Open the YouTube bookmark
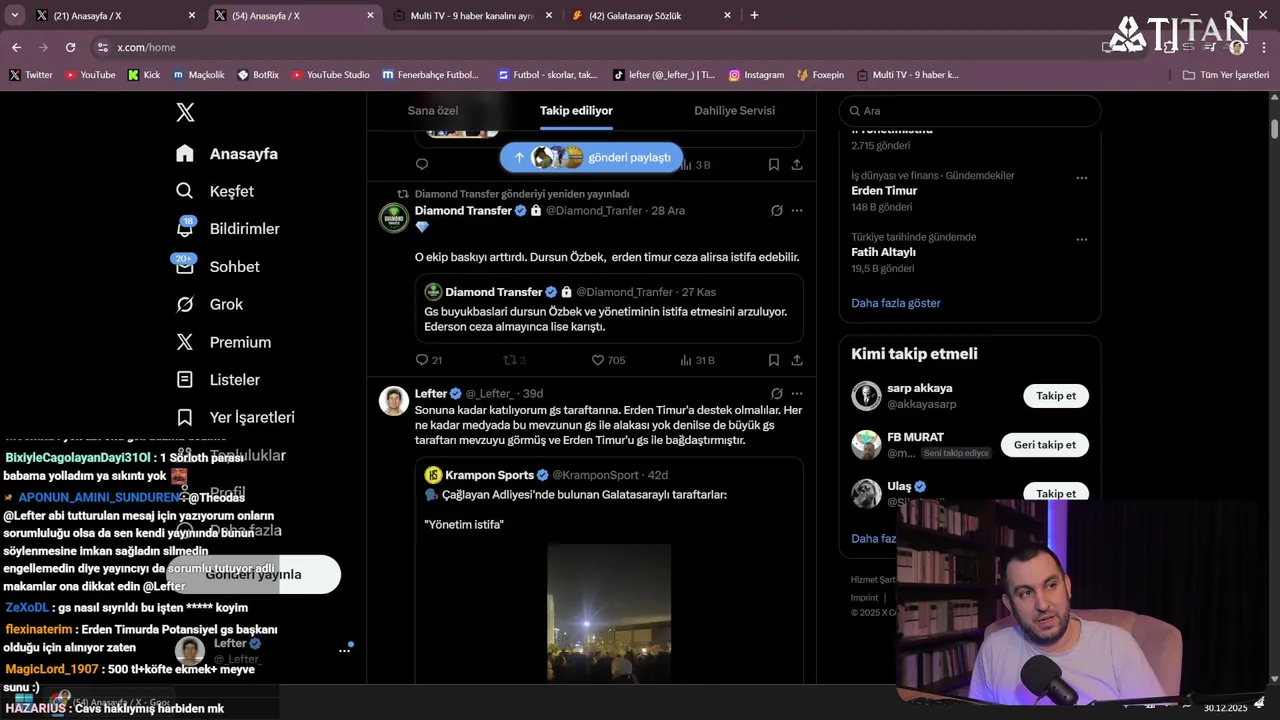 [90, 75]
